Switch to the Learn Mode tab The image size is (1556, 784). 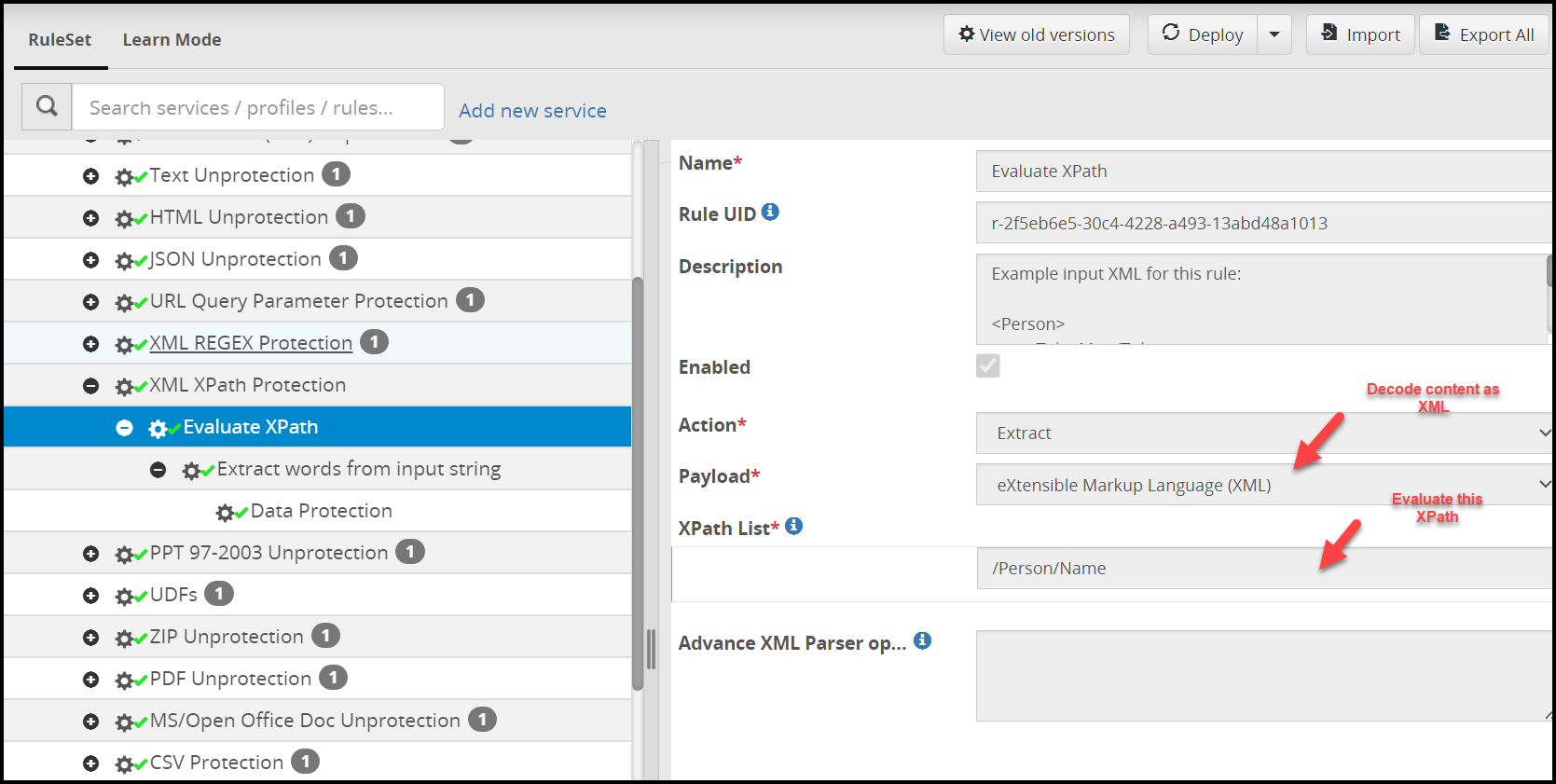pos(172,39)
